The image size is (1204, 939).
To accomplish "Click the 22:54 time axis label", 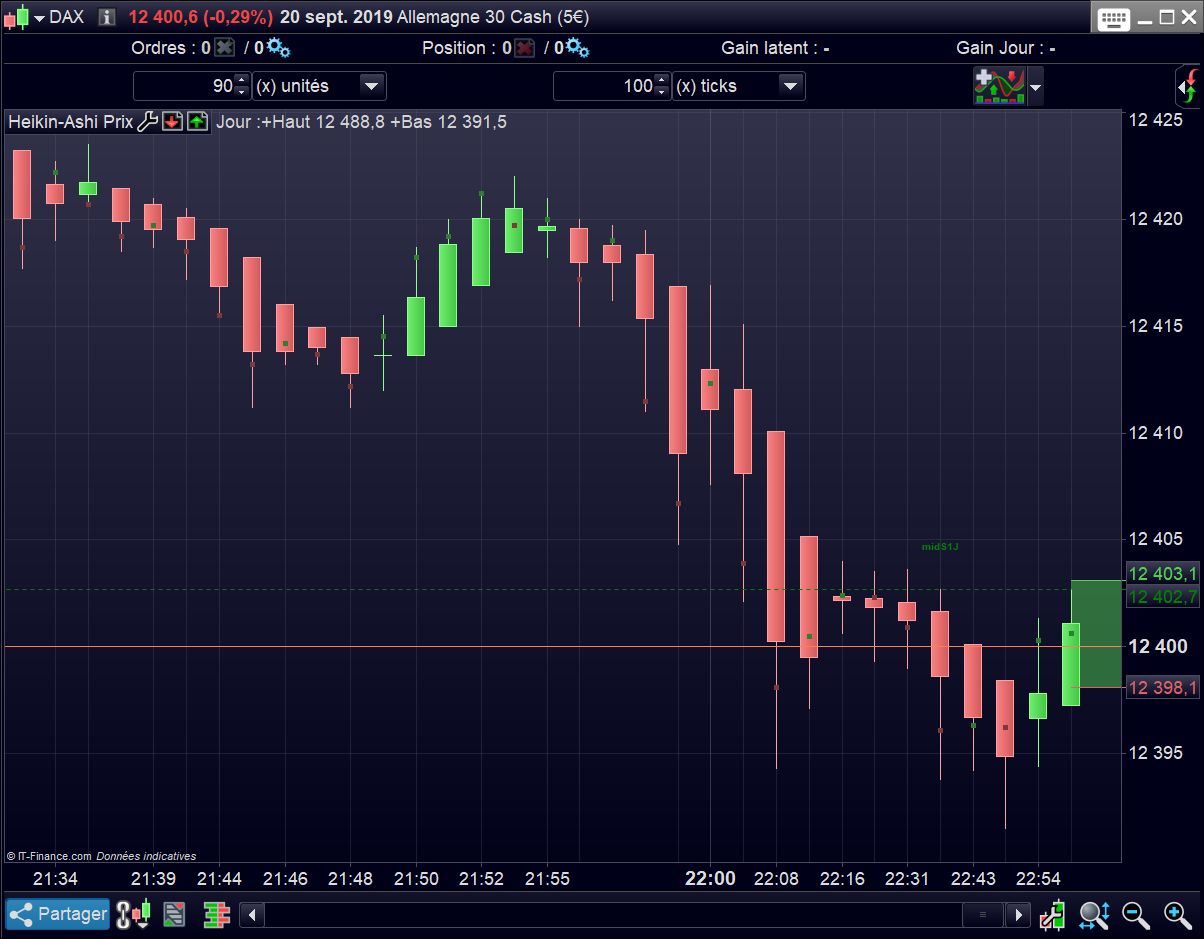I will point(1038,878).
